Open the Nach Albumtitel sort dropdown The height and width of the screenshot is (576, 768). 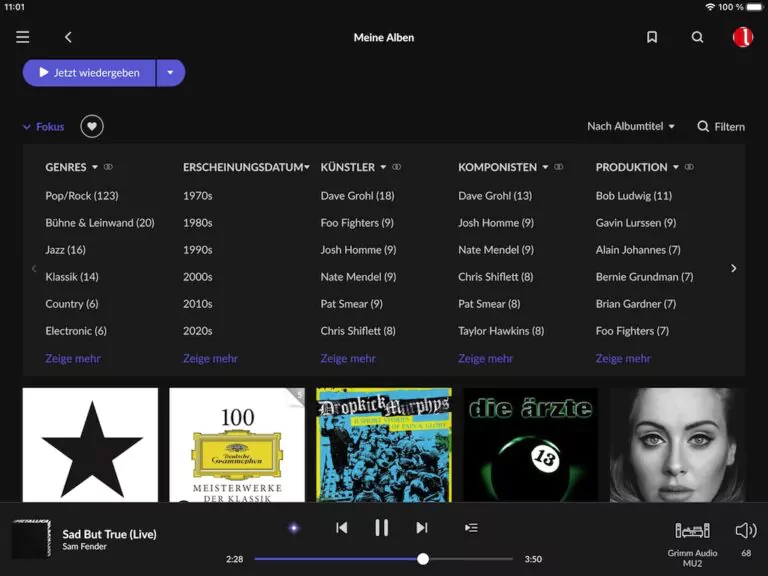tap(630, 126)
